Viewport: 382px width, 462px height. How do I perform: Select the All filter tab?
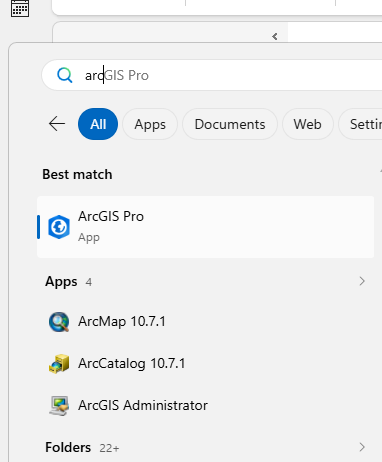click(x=98, y=124)
